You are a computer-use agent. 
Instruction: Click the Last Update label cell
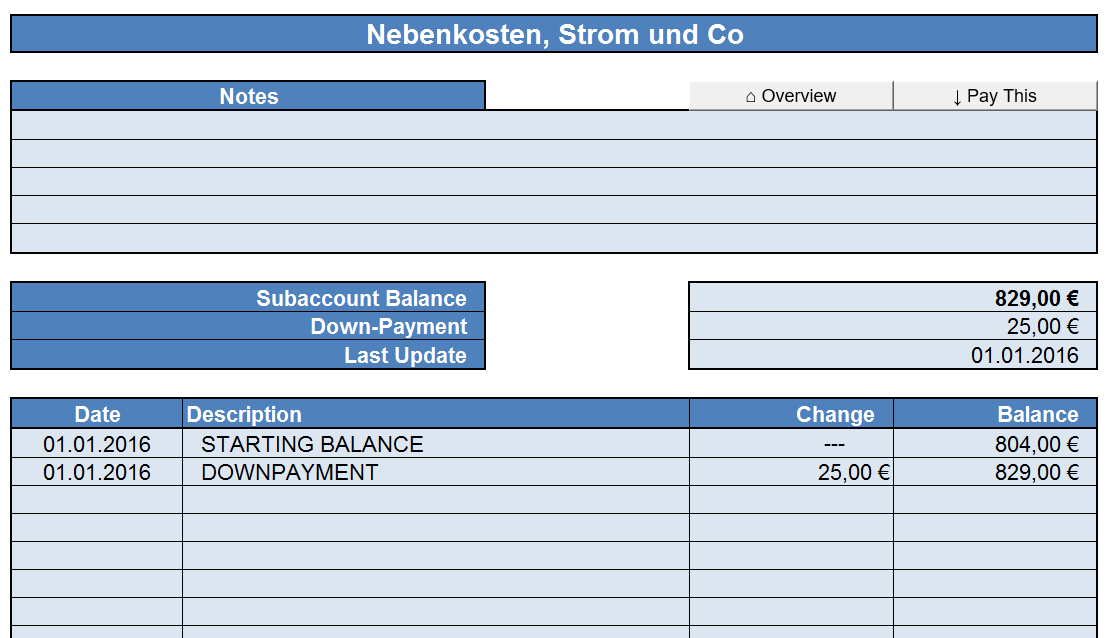pos(248,355)
